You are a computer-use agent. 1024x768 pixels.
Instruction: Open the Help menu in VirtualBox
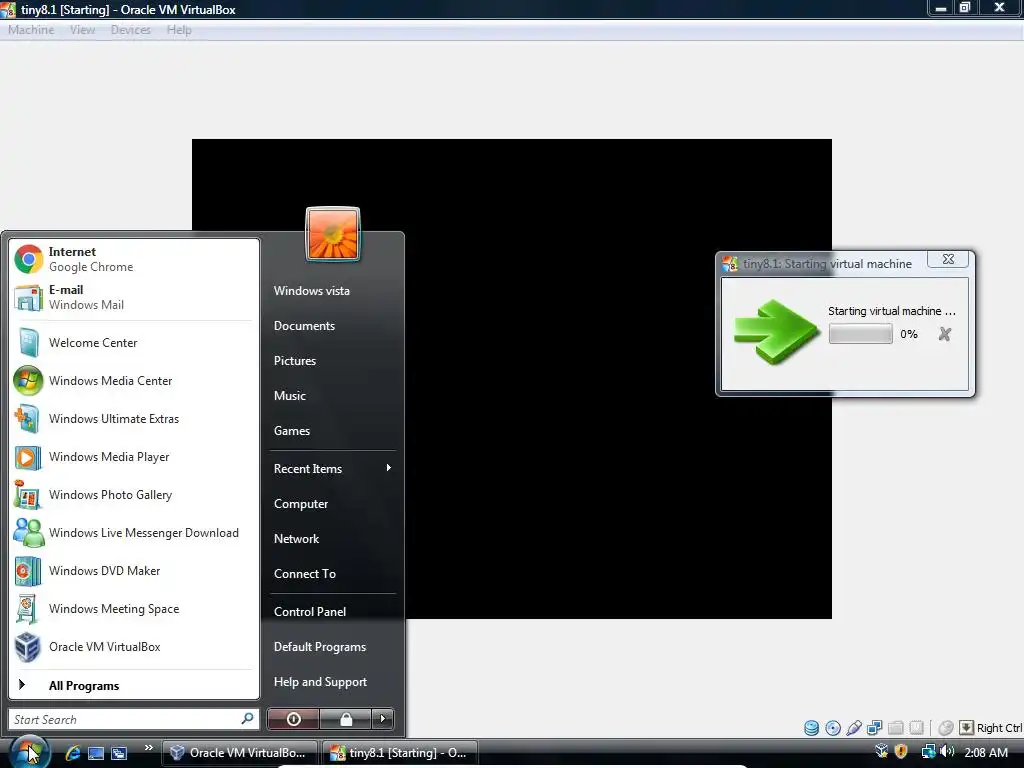179,30
